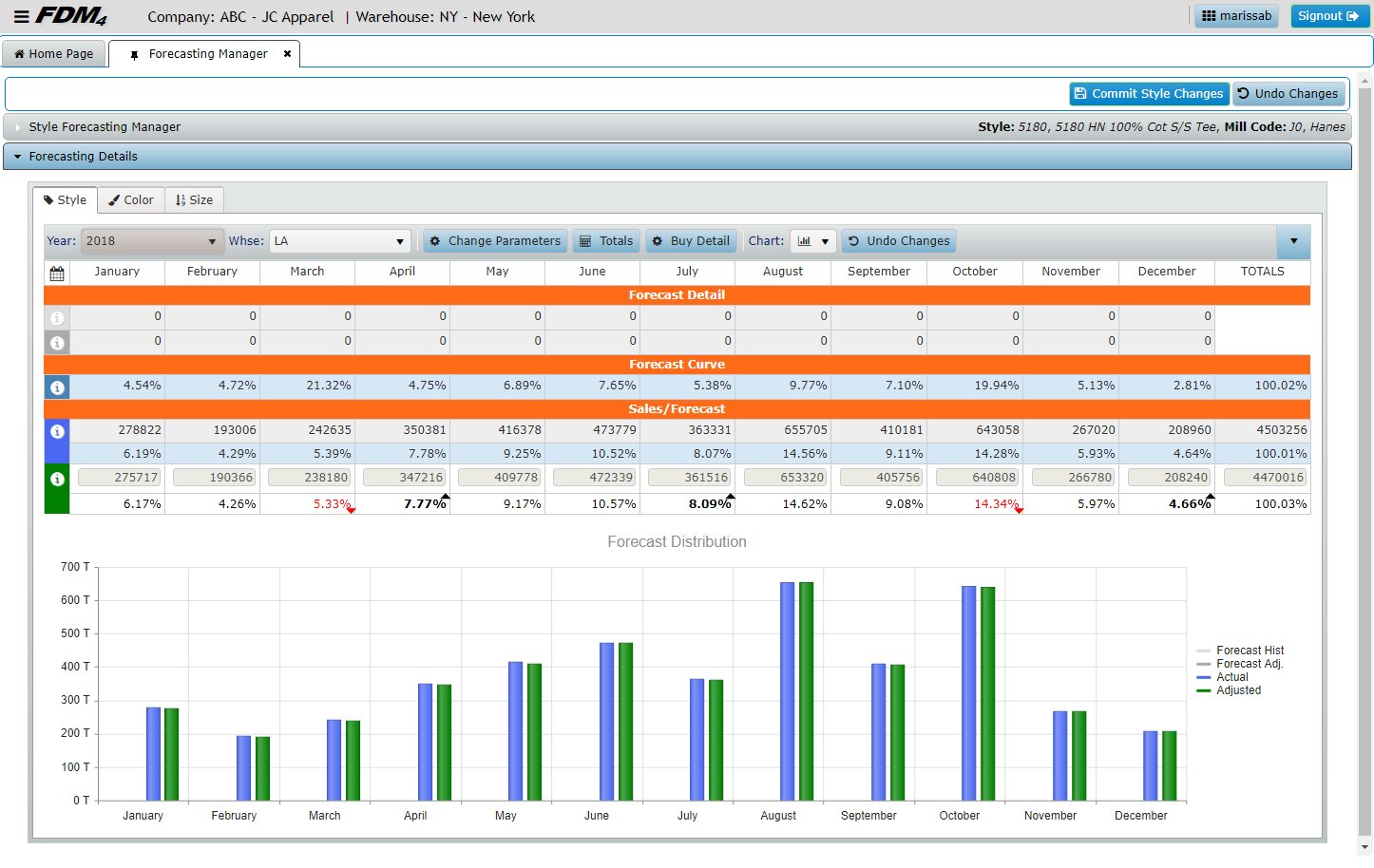Click the green info icon on the adjusted row
This screenshot has width=1374, height=868.
[57, 479]
